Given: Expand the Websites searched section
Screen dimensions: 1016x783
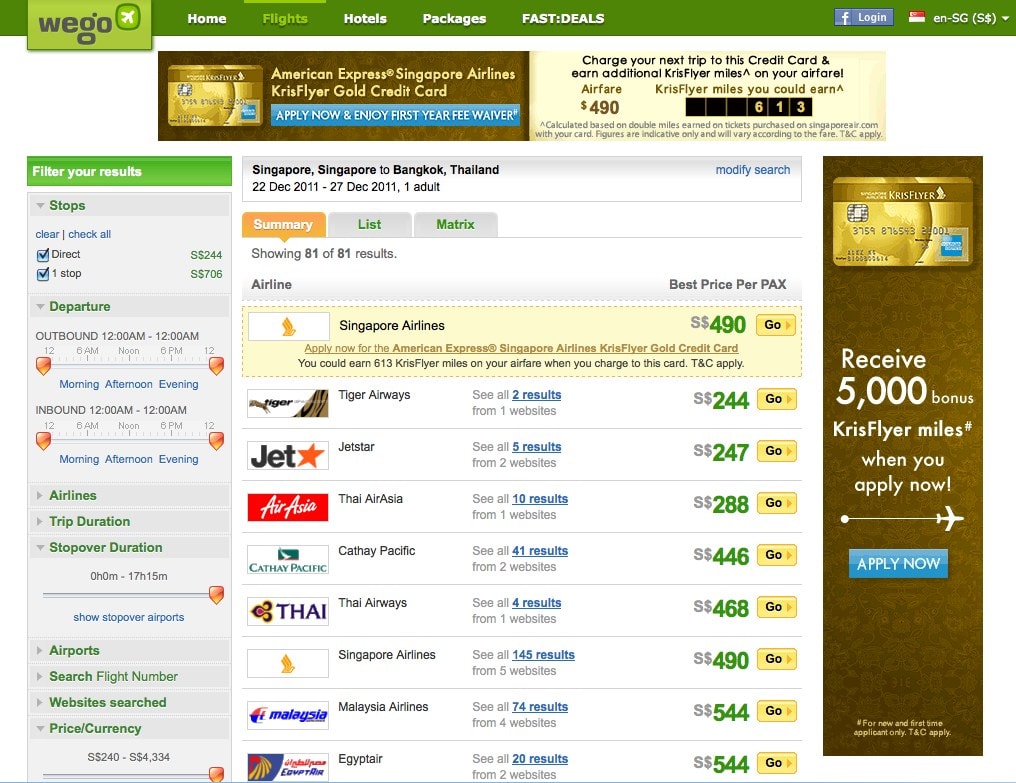Looking at the screenshot, I should pos(129,702).
